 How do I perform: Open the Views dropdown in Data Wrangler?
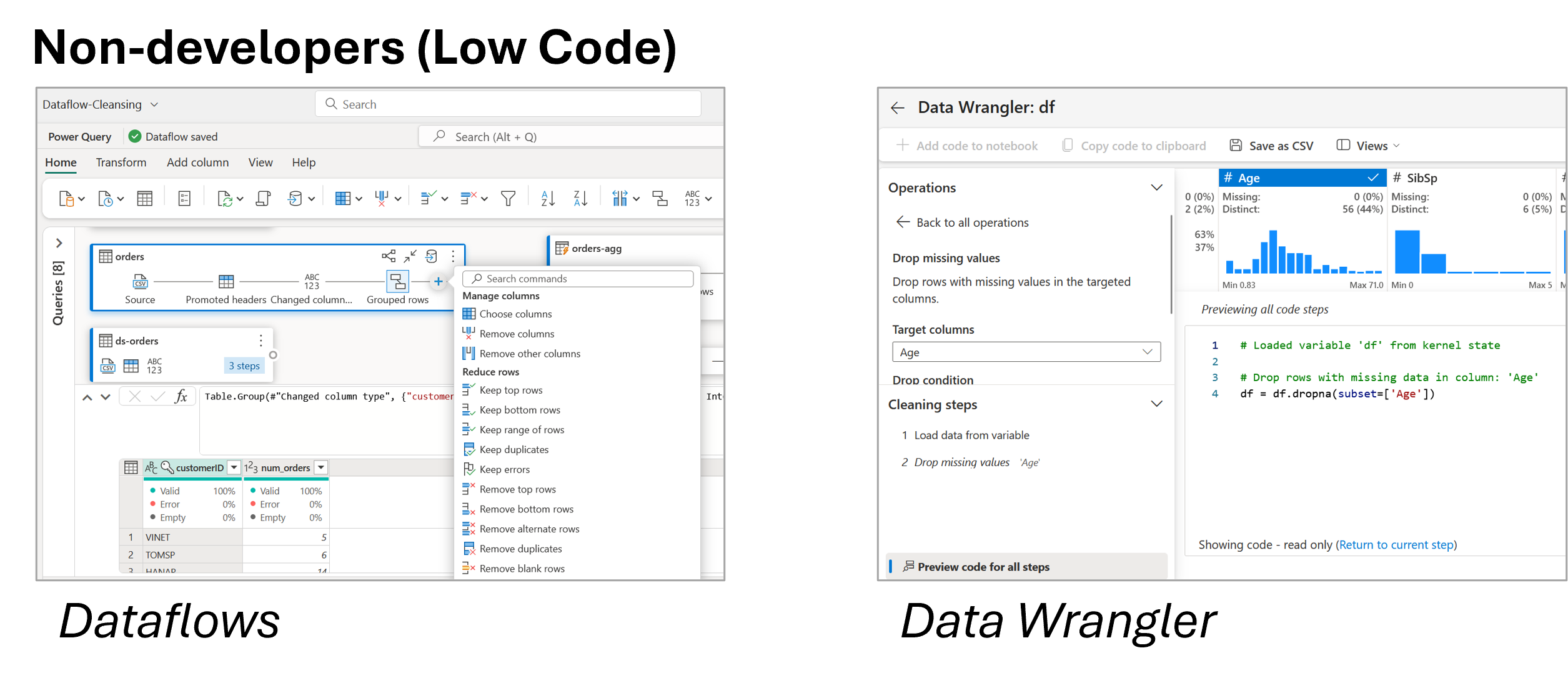1368,146
